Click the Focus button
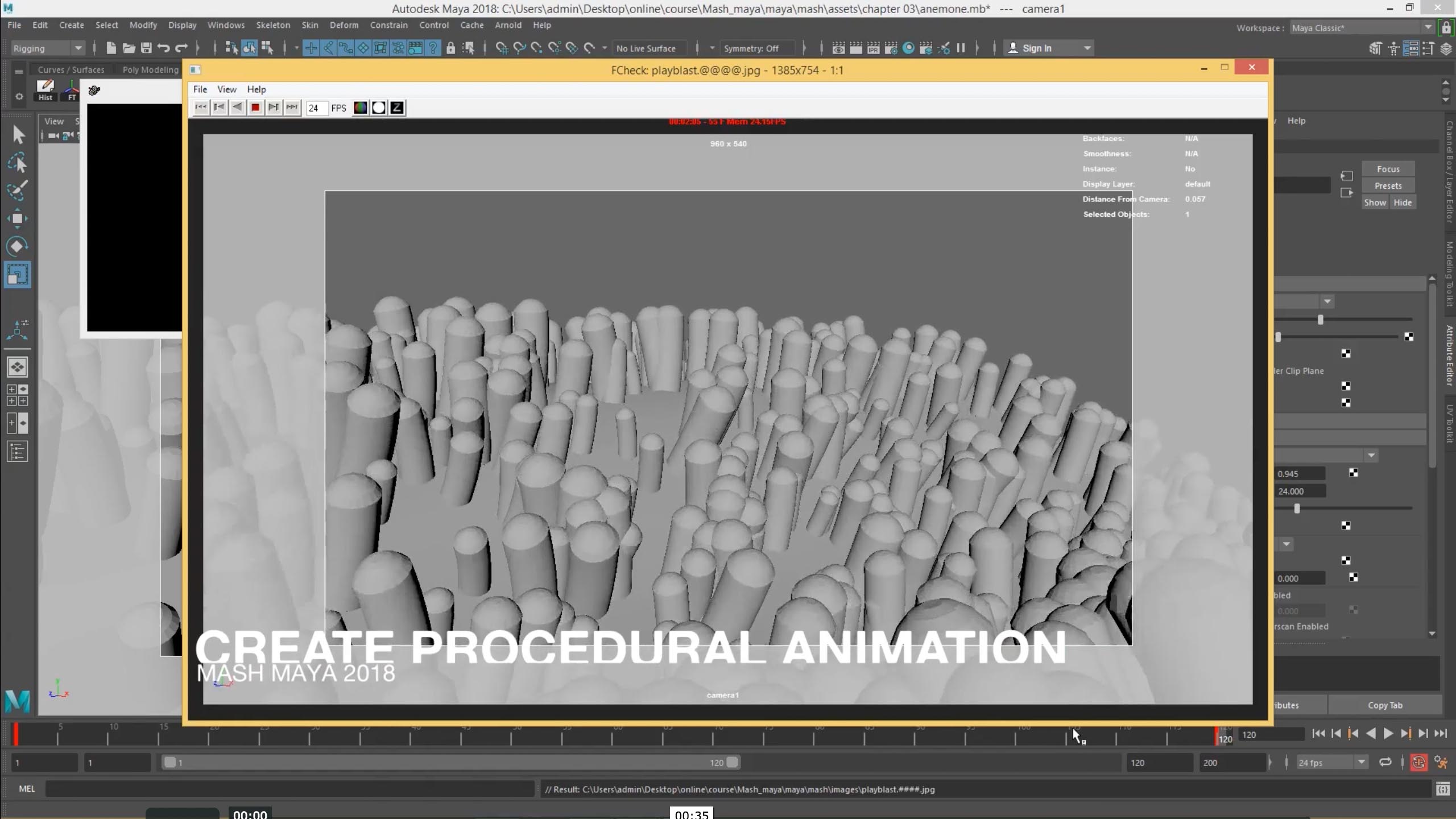This screenshot has height=819, width=1456. click(1388, 169)
